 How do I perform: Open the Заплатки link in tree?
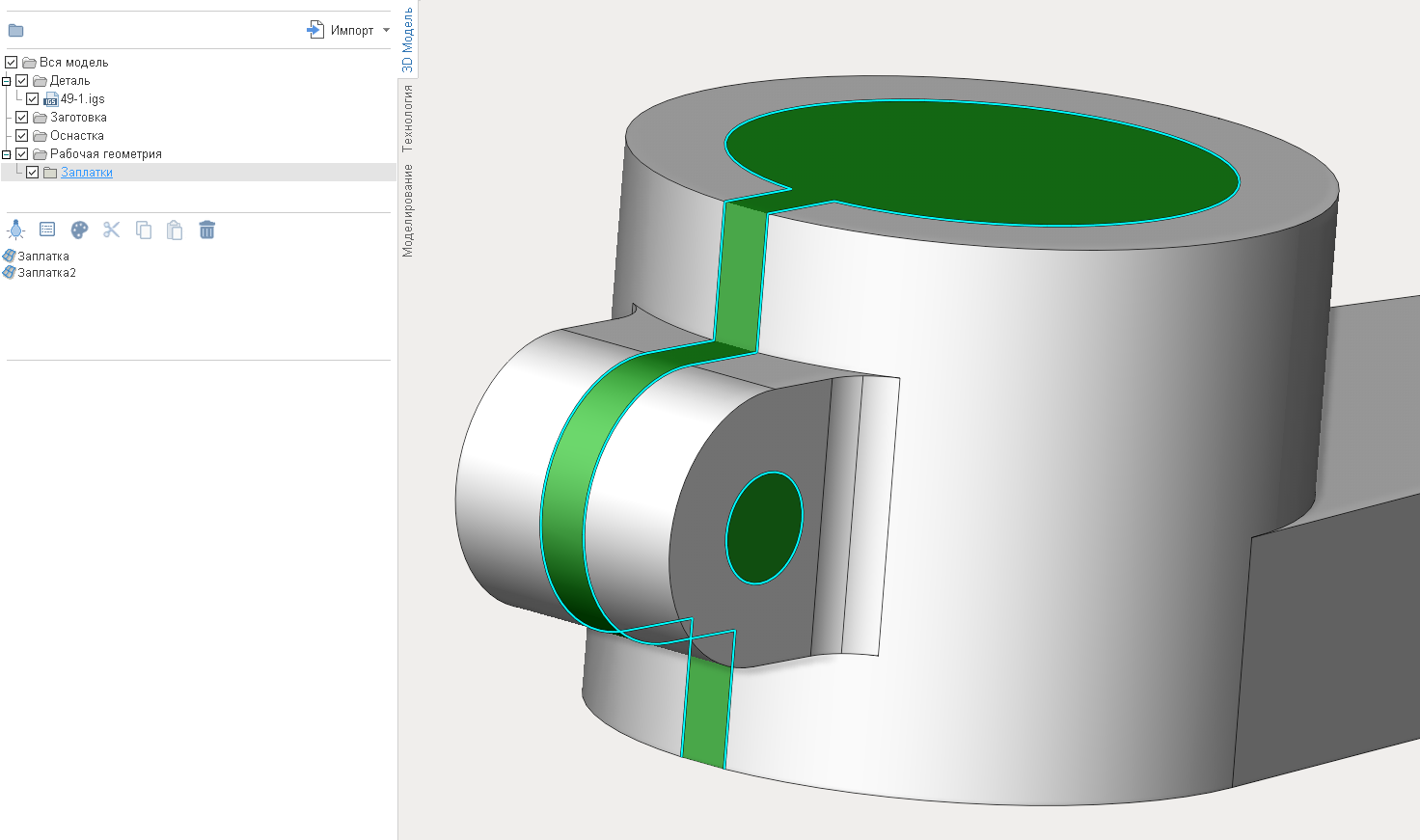coord(87,173)
